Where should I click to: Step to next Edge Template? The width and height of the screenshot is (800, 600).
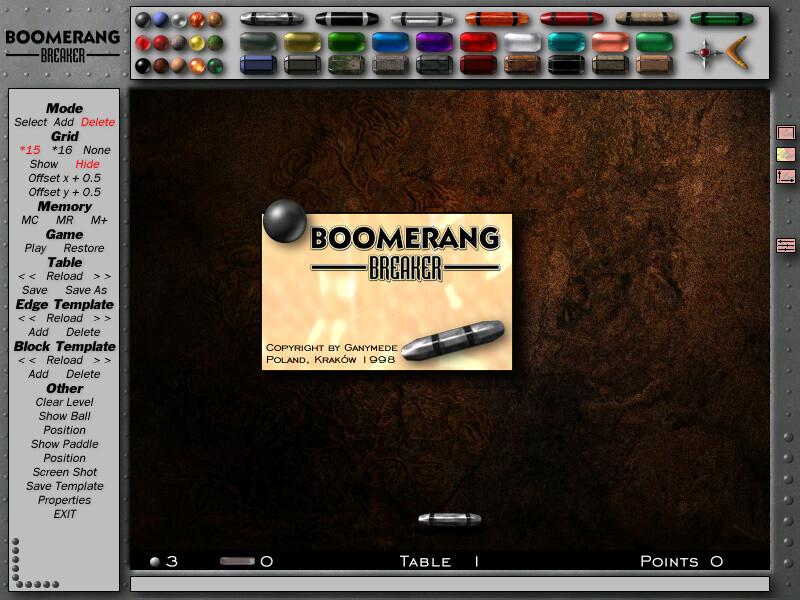[102, 318]
